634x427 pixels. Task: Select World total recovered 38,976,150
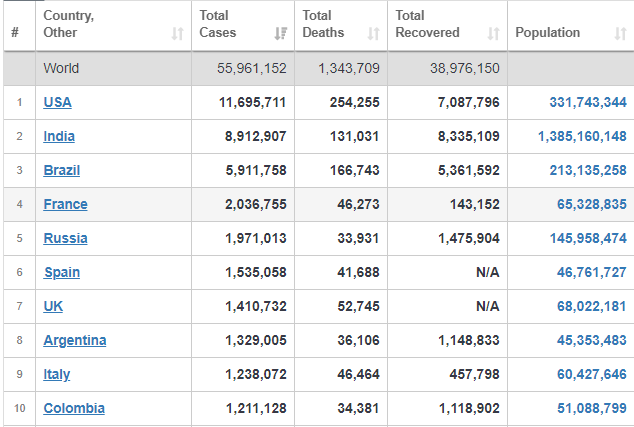point(465,68)
